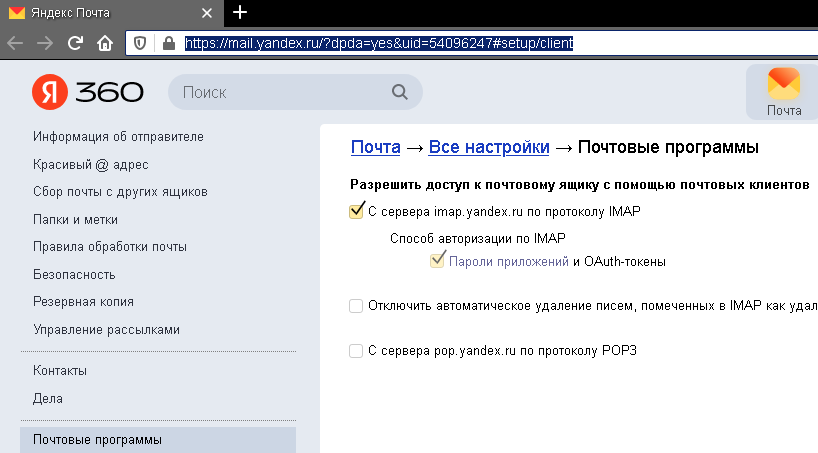The width and height of the screenshot is (818, 453).
Task: Click the browser forward arrow
Action: point(44,43)
